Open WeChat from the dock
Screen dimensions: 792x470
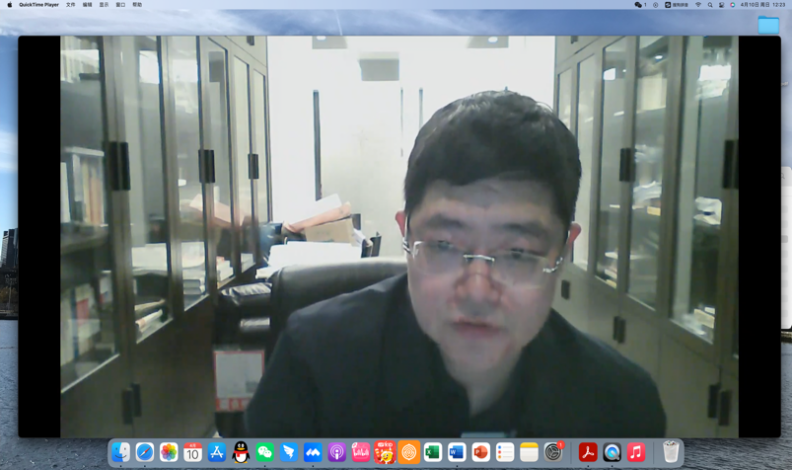(x=265, y=452)
